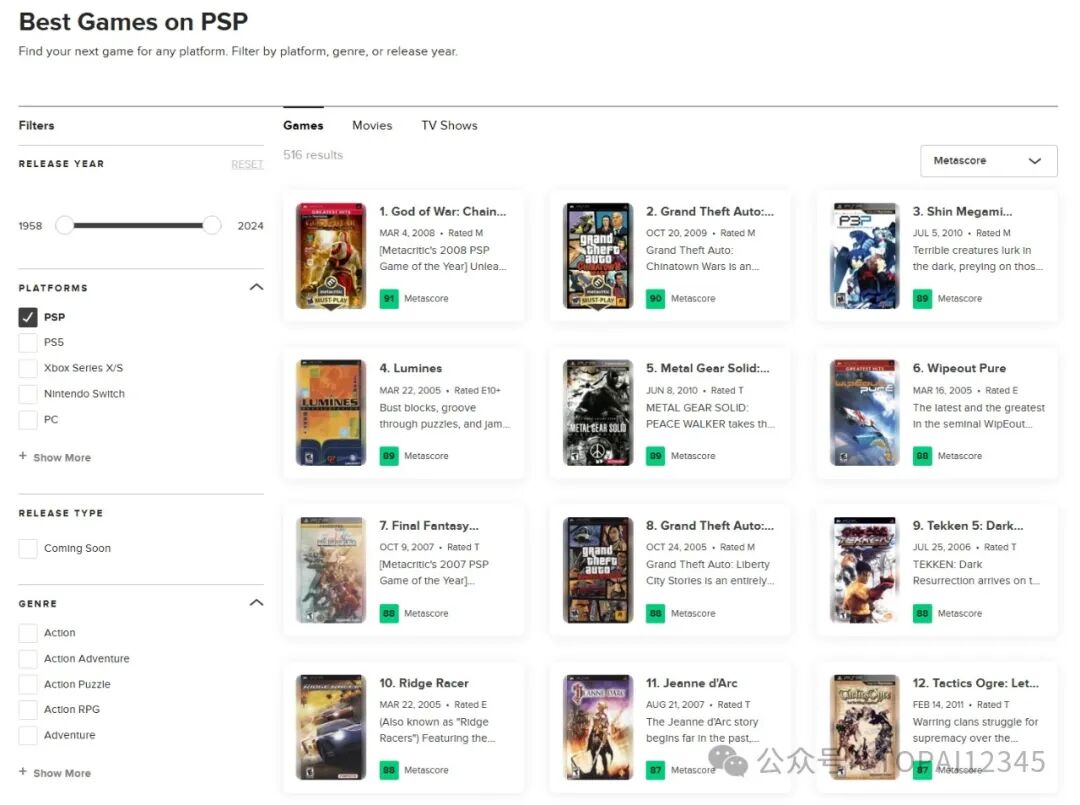The image size is (1080, 805).
Task: Switch to the TV Shows tab
Action: coord(449,125)
